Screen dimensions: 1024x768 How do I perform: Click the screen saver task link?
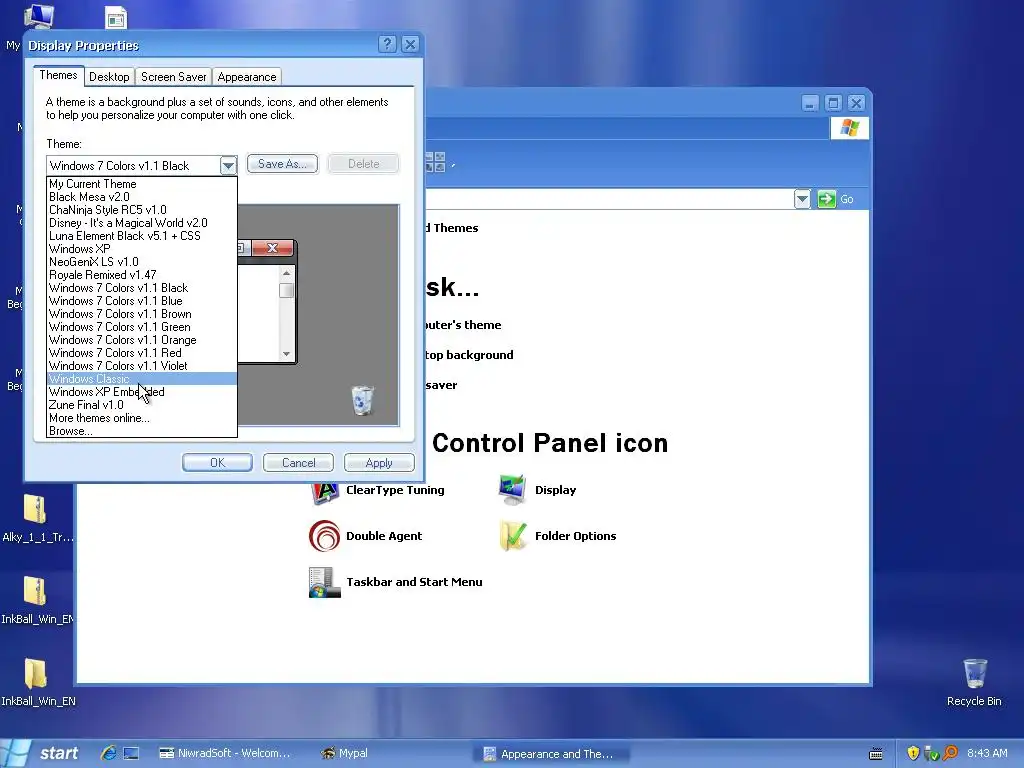point(441,385)
